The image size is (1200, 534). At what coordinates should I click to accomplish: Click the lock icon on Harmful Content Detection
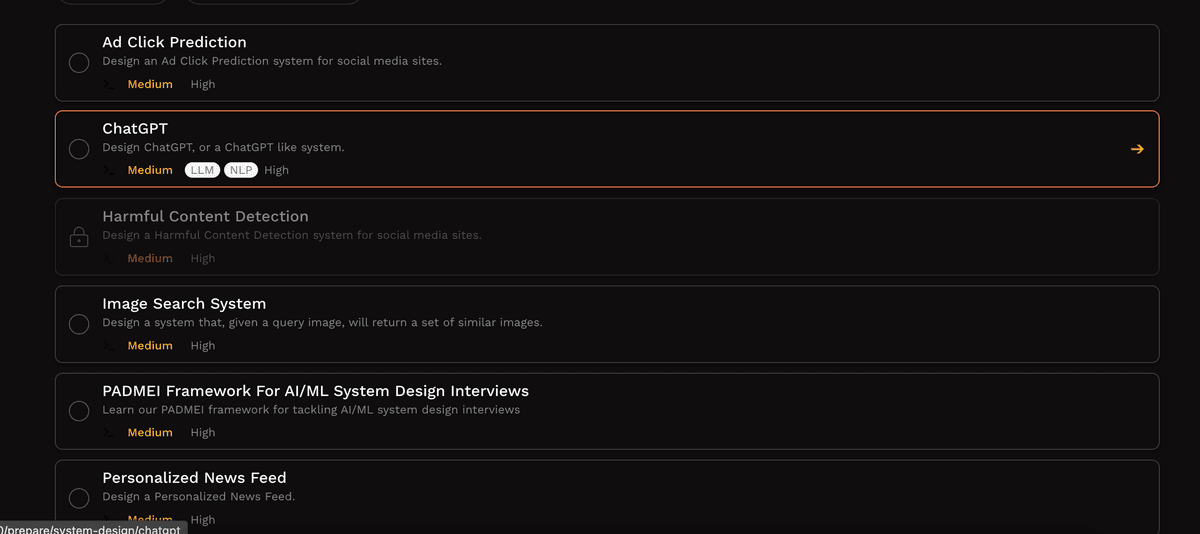79,237
